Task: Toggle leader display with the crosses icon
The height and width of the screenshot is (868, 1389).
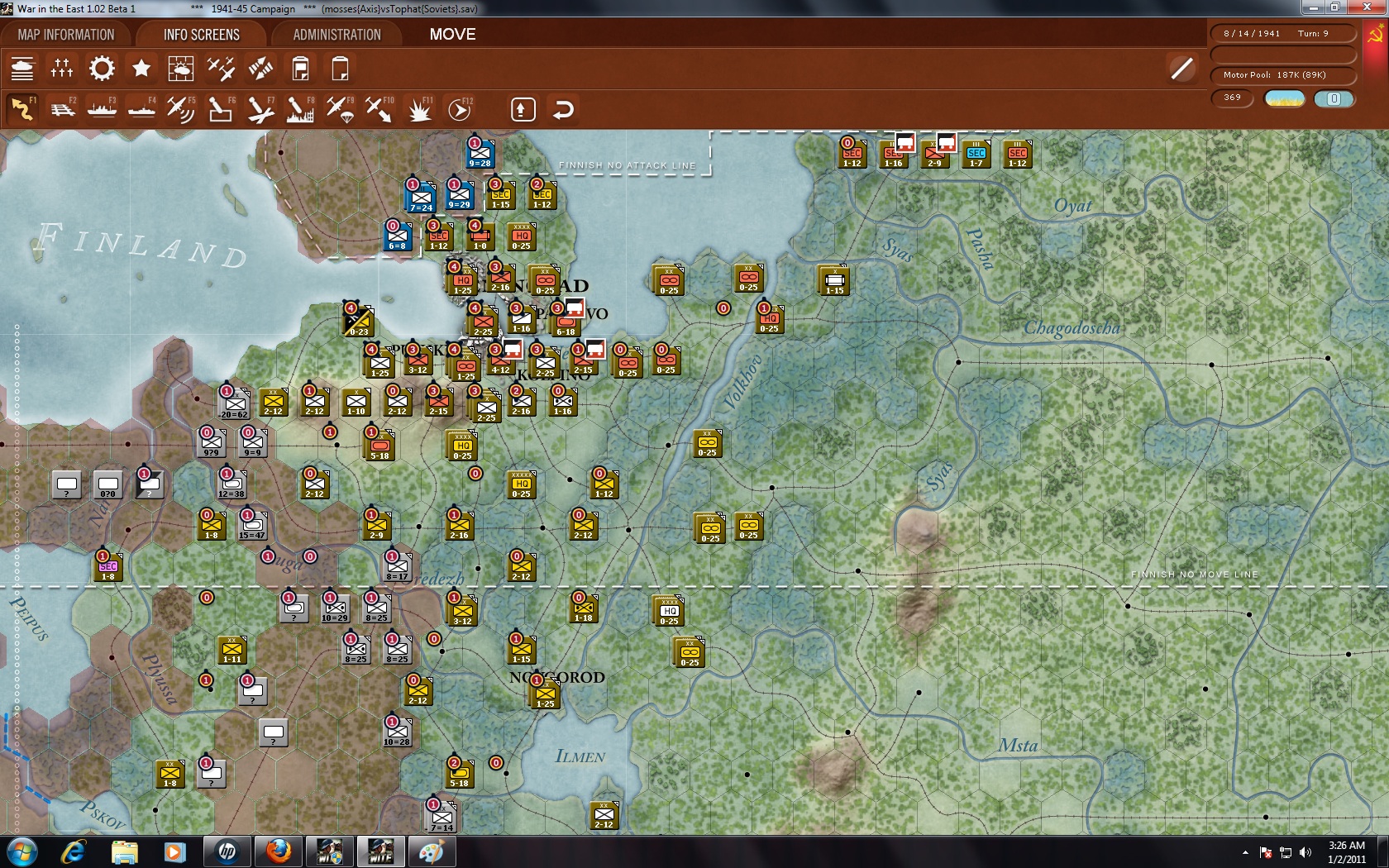Action: [x=62, y=69]
